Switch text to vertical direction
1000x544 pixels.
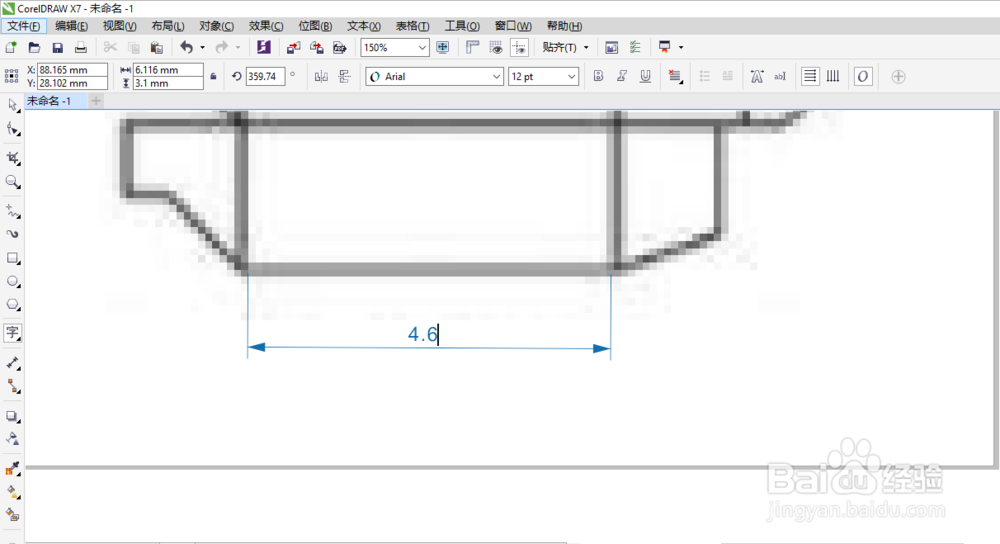[833, 77]
